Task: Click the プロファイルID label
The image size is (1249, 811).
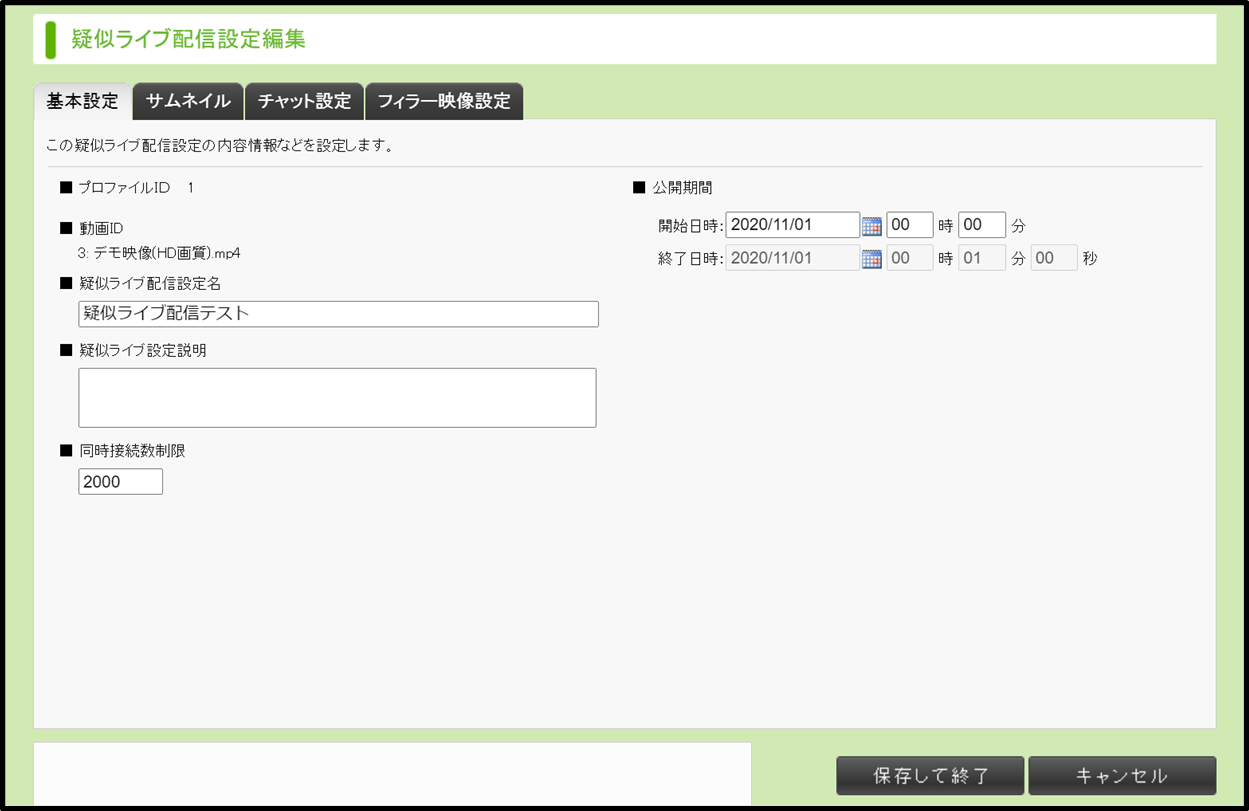Action: (125, 187)
